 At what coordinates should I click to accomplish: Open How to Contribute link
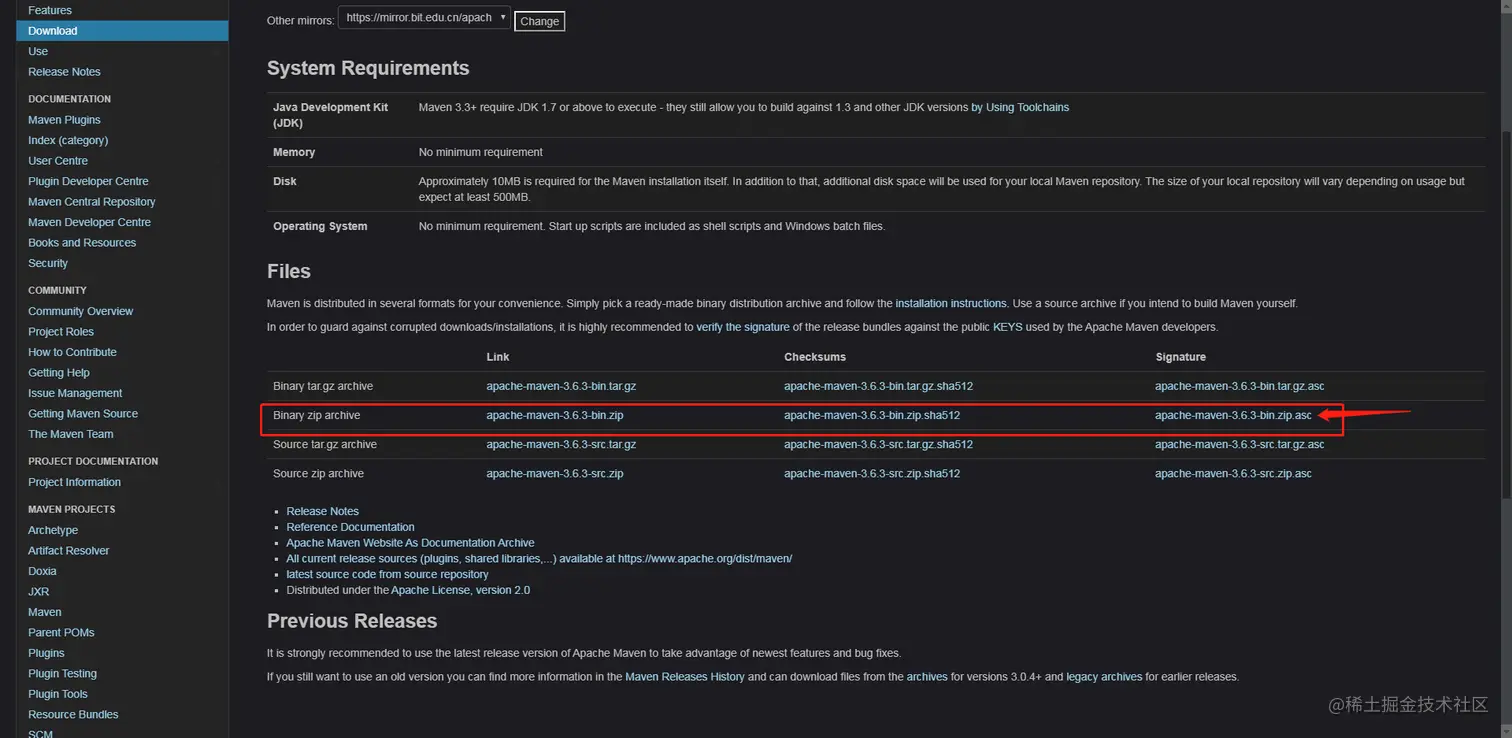72,352
